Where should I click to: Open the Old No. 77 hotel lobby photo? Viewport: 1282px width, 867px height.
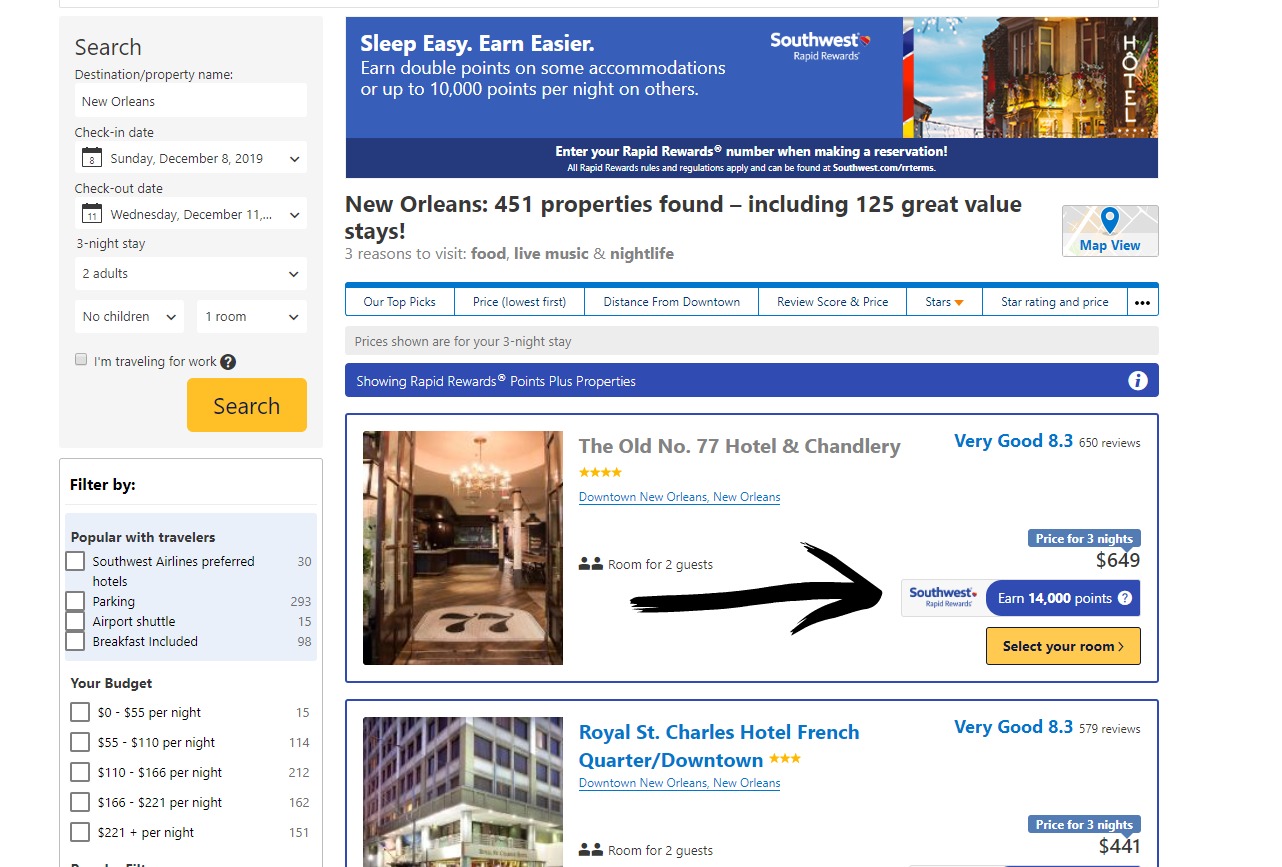click(463, 548)
